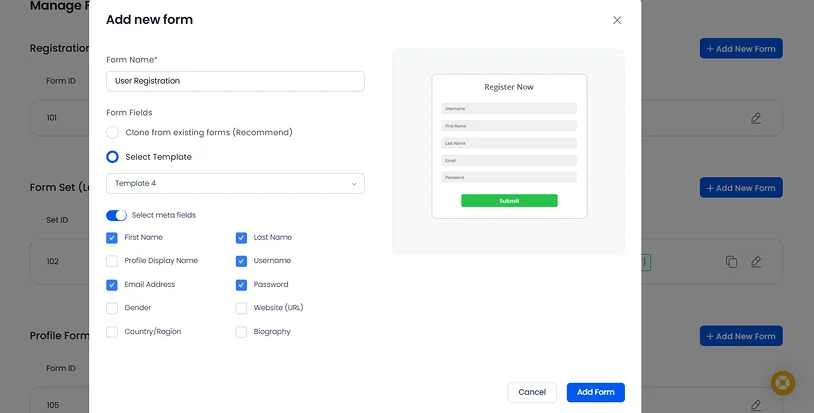
Task: Click edit pencil icon for form 101
Action: tap(756, 118)
